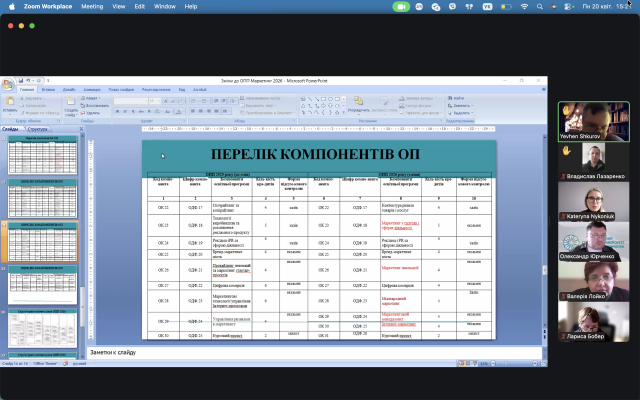
Task: Click the Undo arrow in Quick Access
Action: tap(28, 81)
